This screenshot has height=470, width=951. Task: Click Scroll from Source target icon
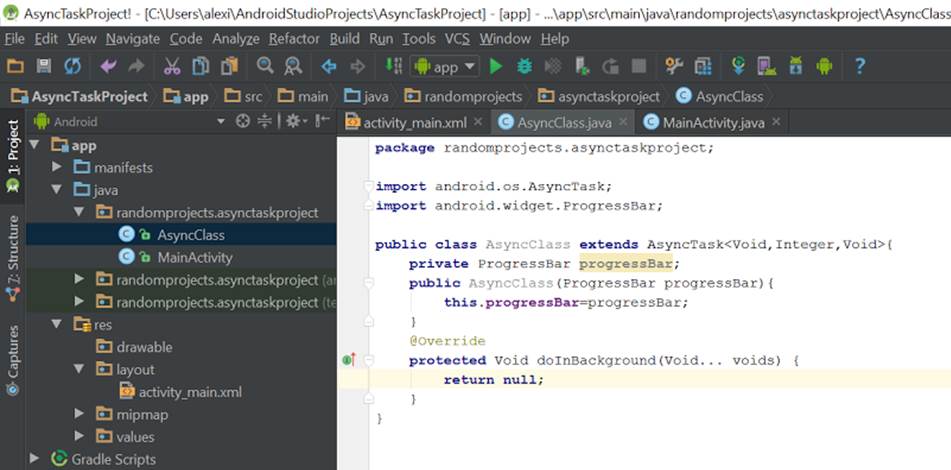(x=243, y=121)
